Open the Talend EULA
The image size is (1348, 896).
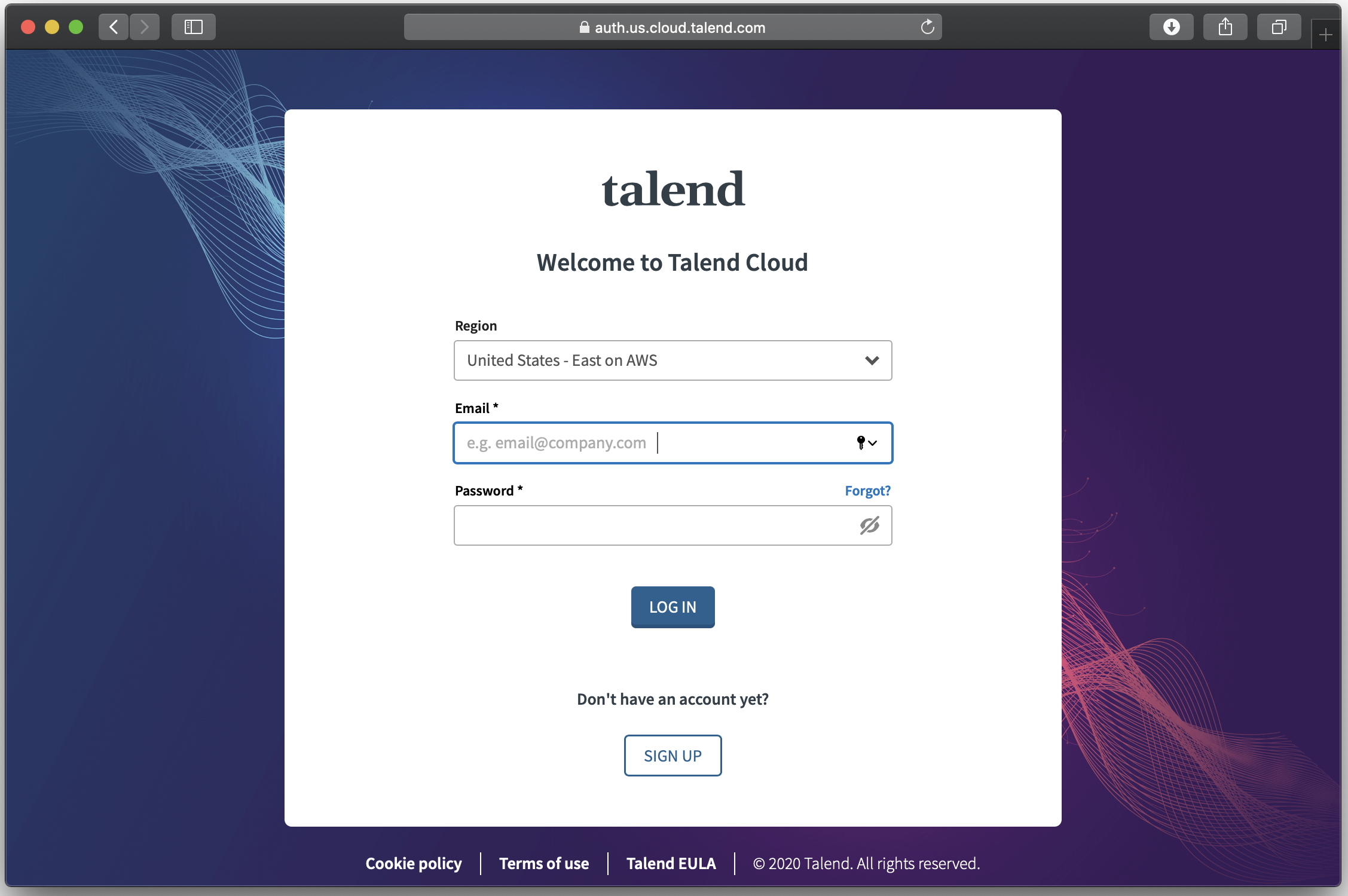point(671,863)
